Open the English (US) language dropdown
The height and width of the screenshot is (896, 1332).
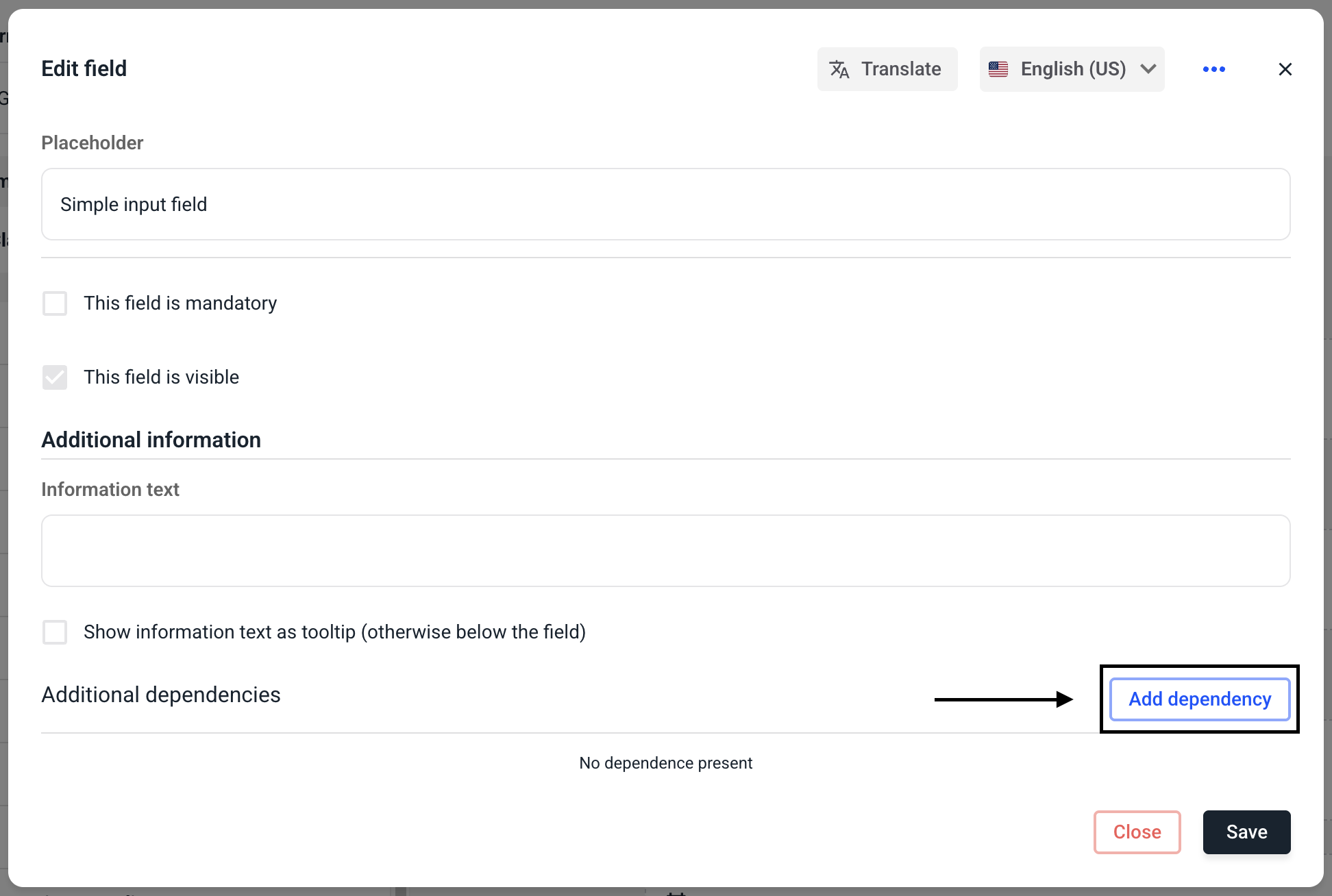[1072, 69]
